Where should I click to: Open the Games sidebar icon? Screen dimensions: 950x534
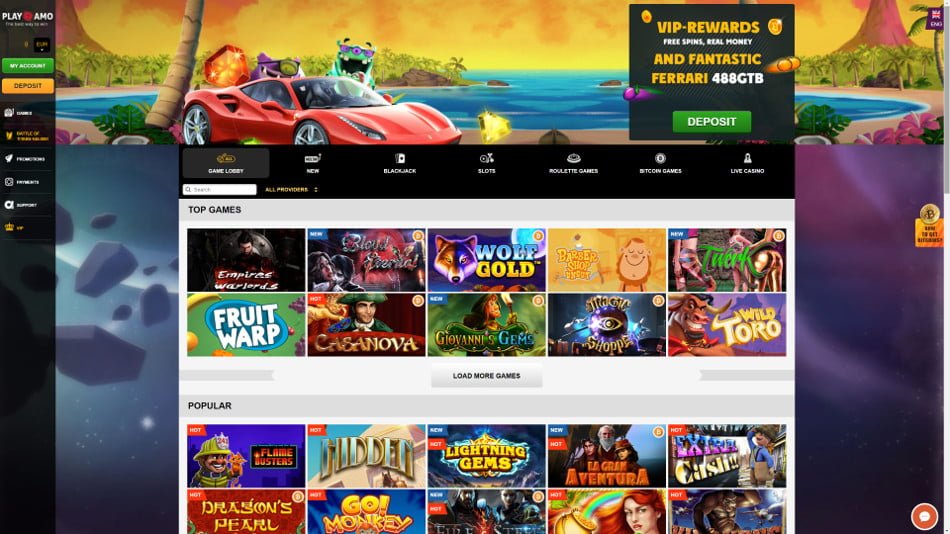click(x=9, y=113)
